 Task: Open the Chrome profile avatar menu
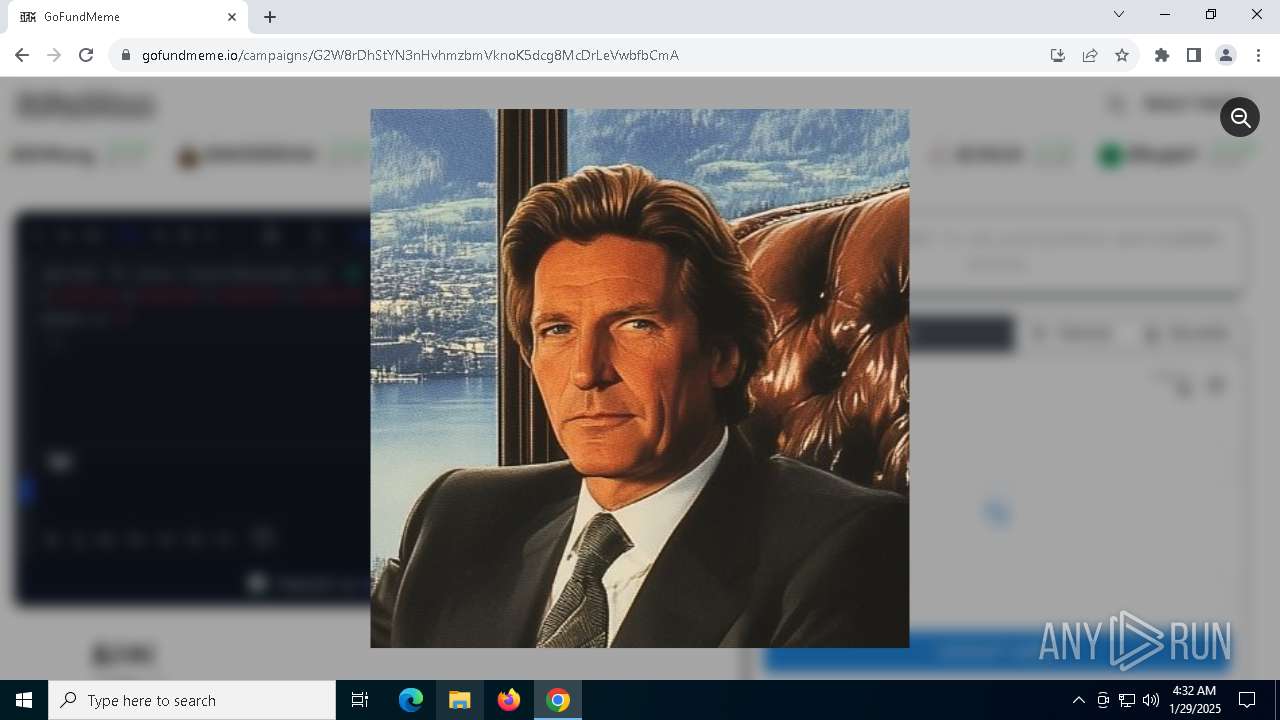point(1226,55)
